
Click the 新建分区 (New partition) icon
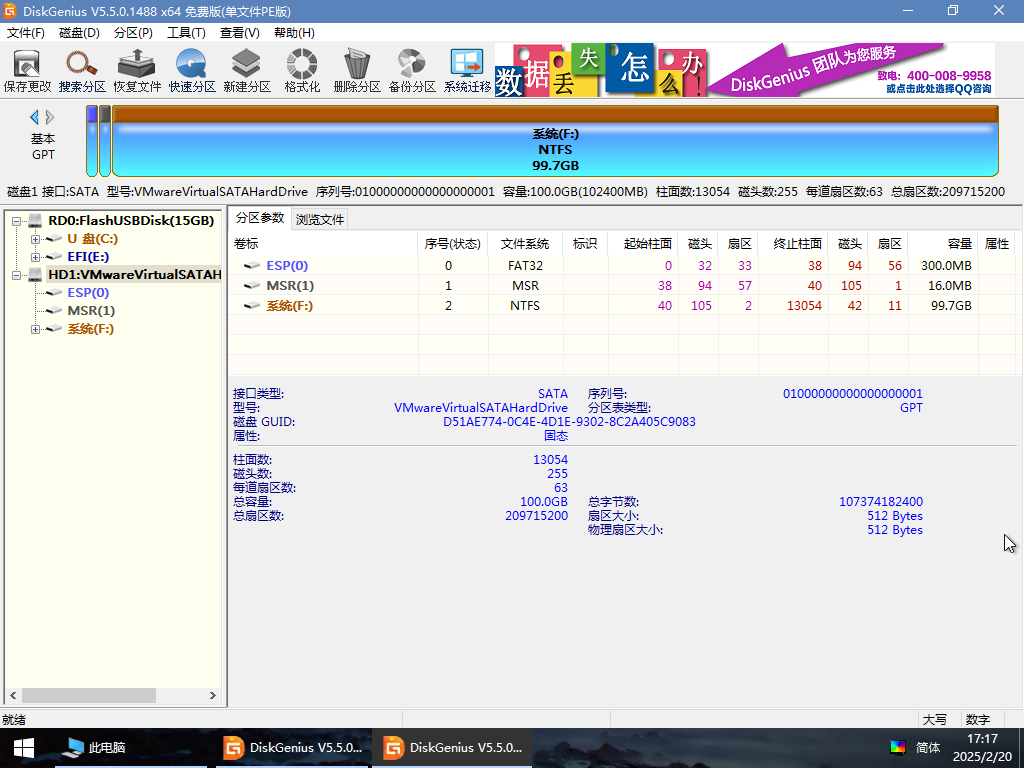click(247, 71)
